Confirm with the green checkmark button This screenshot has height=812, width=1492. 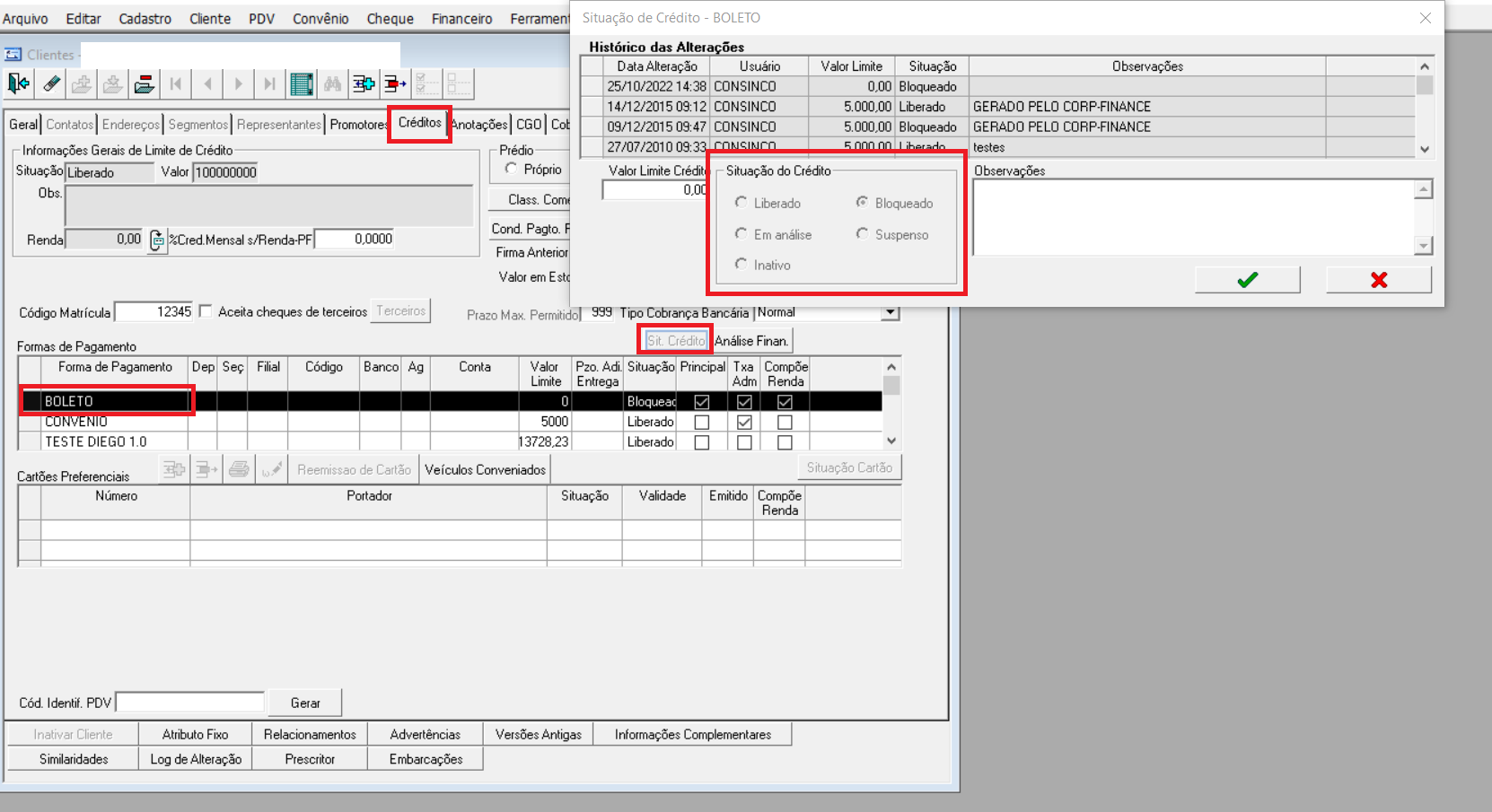point(1247,280)
